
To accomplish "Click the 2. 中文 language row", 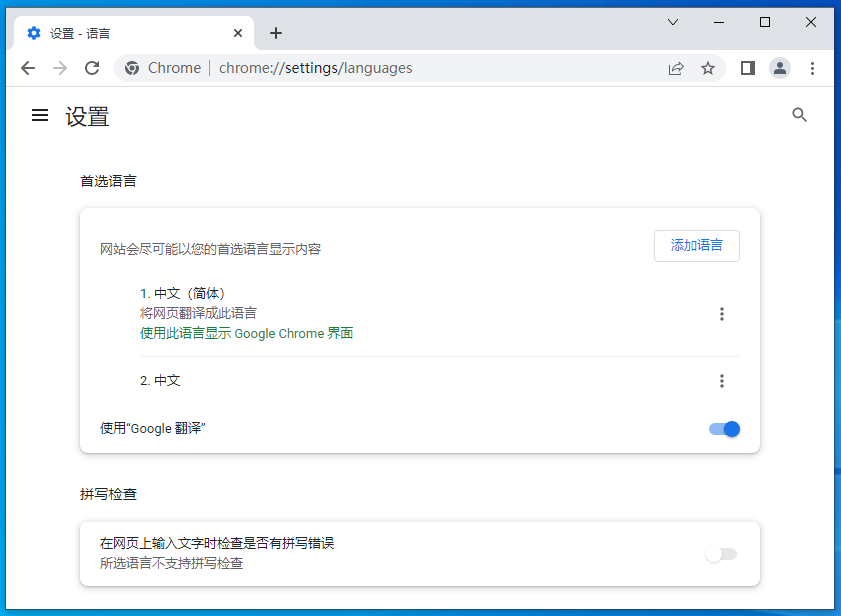I will (x=439, y=380).
